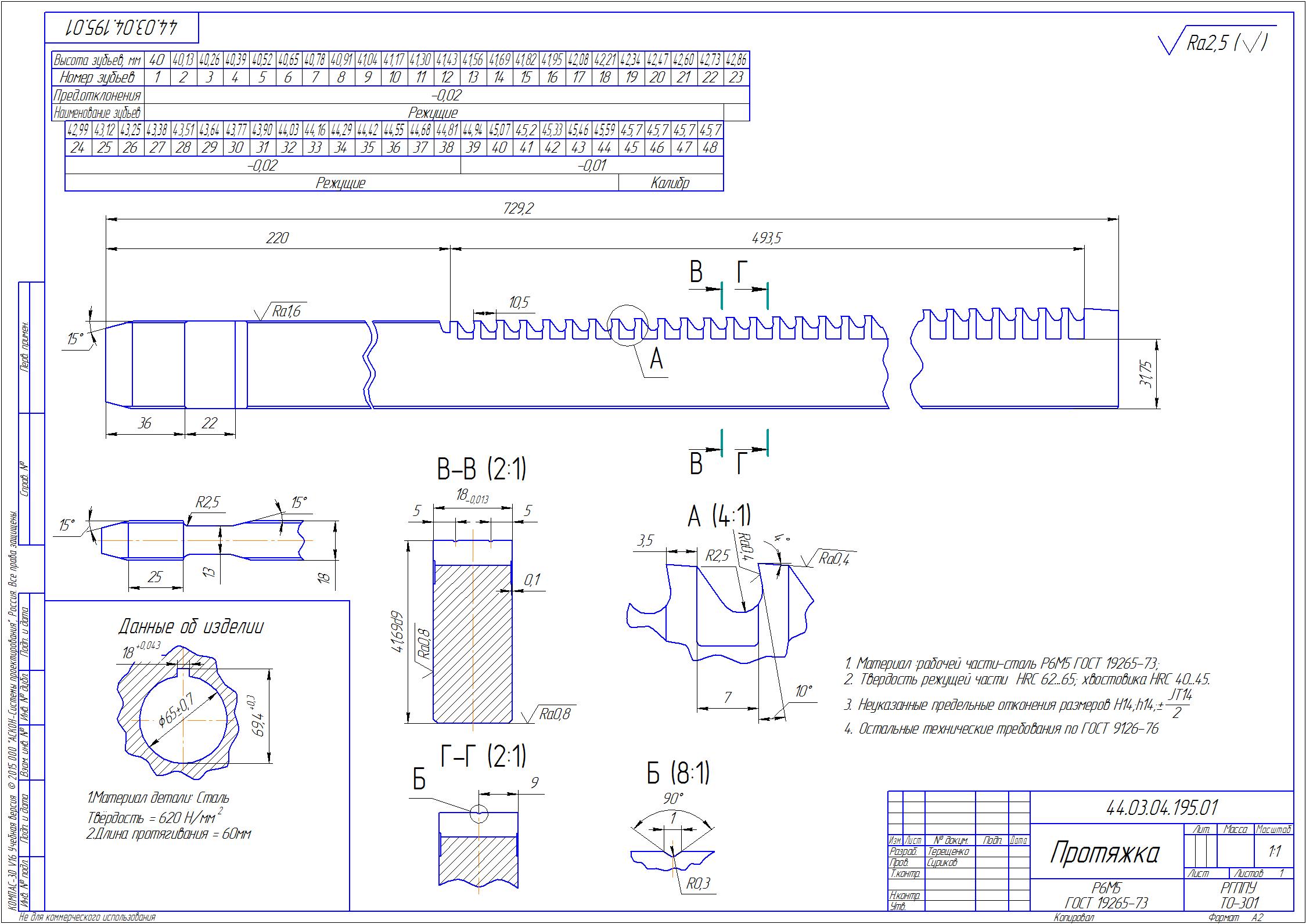The image size is (1306, 924).
Task: Select technical note 2 about hardness HRC 62...65
Action: point(1027,680)
